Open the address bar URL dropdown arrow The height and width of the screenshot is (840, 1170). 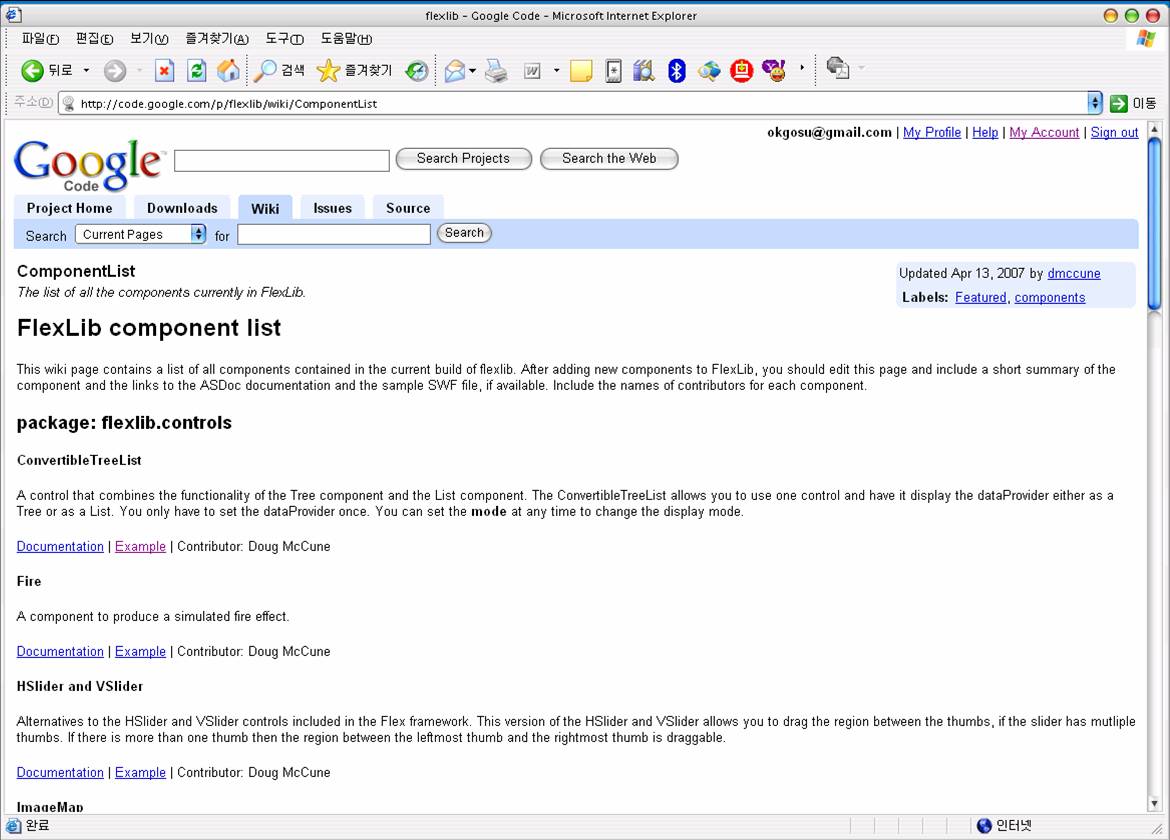(x=1094, y=103)
